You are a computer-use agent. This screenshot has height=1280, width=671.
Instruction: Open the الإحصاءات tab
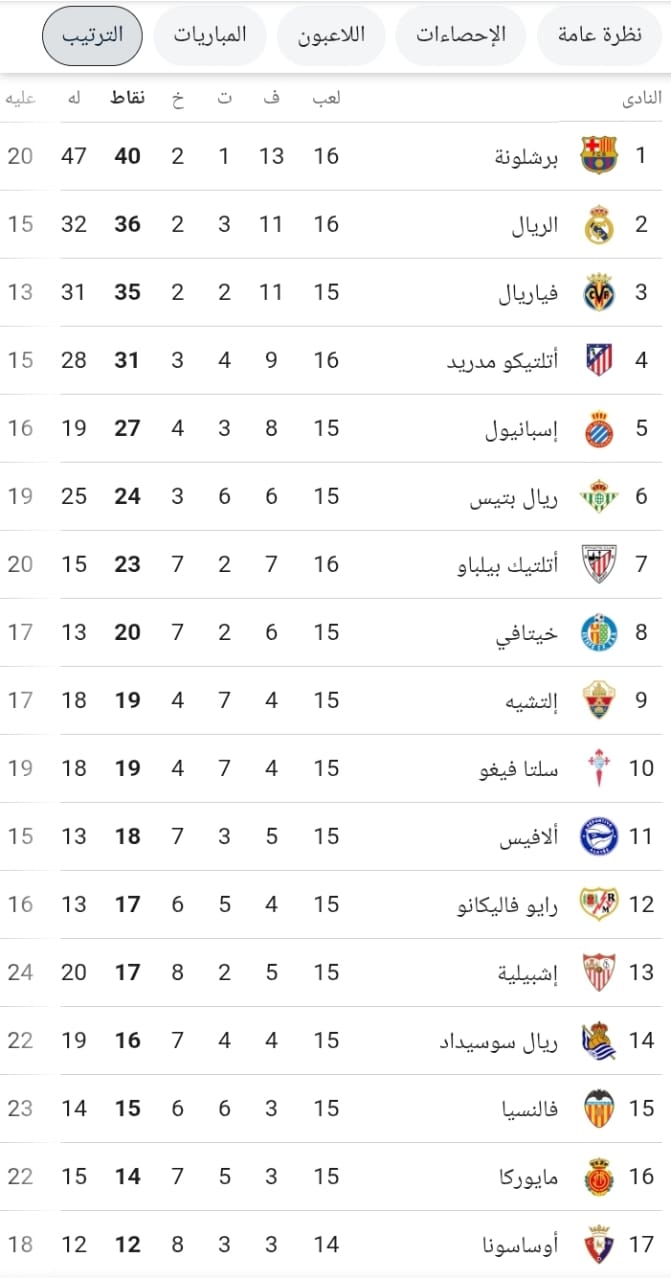pos(460,33)
